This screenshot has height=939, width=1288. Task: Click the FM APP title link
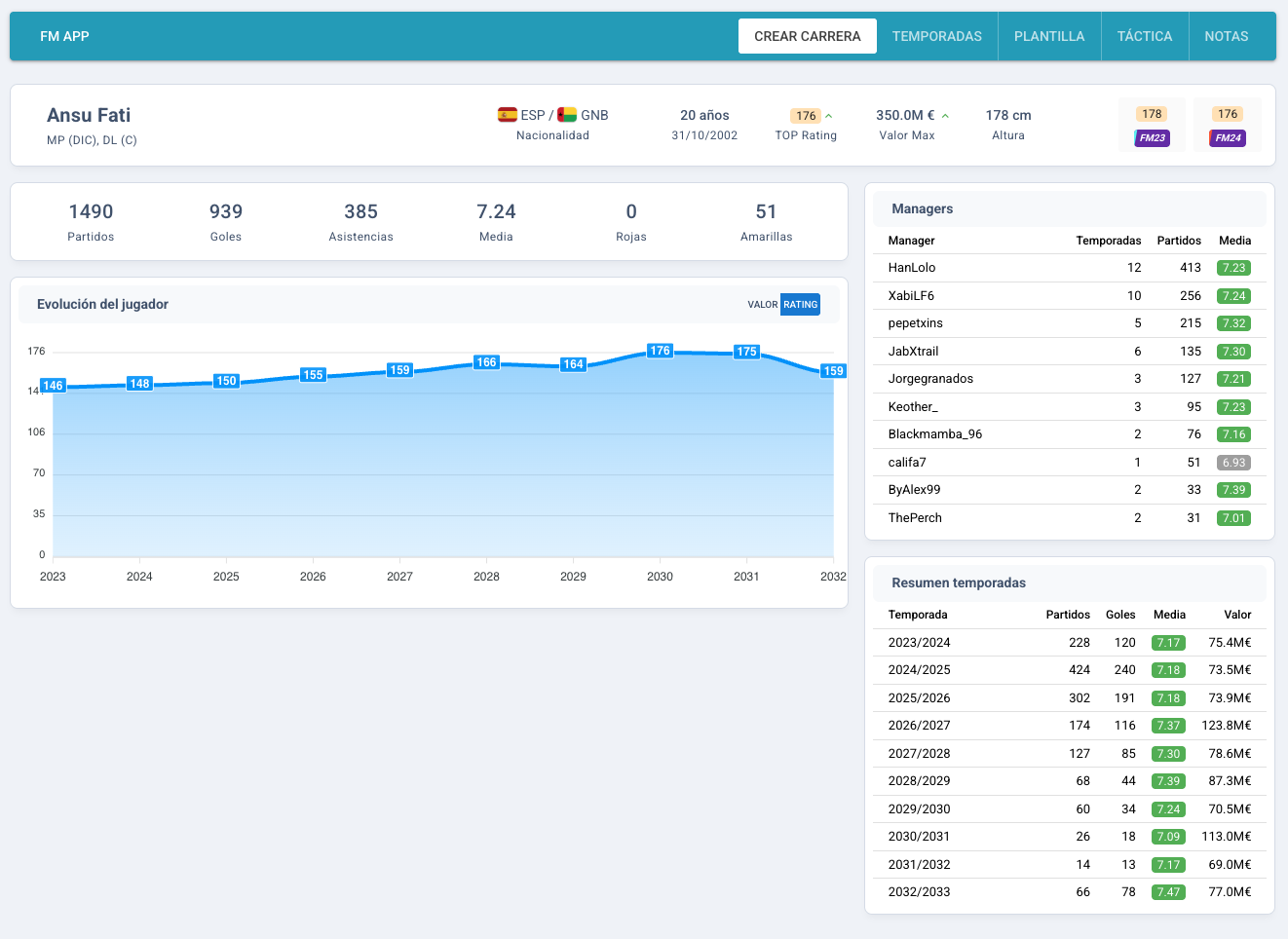click(64, 36)
